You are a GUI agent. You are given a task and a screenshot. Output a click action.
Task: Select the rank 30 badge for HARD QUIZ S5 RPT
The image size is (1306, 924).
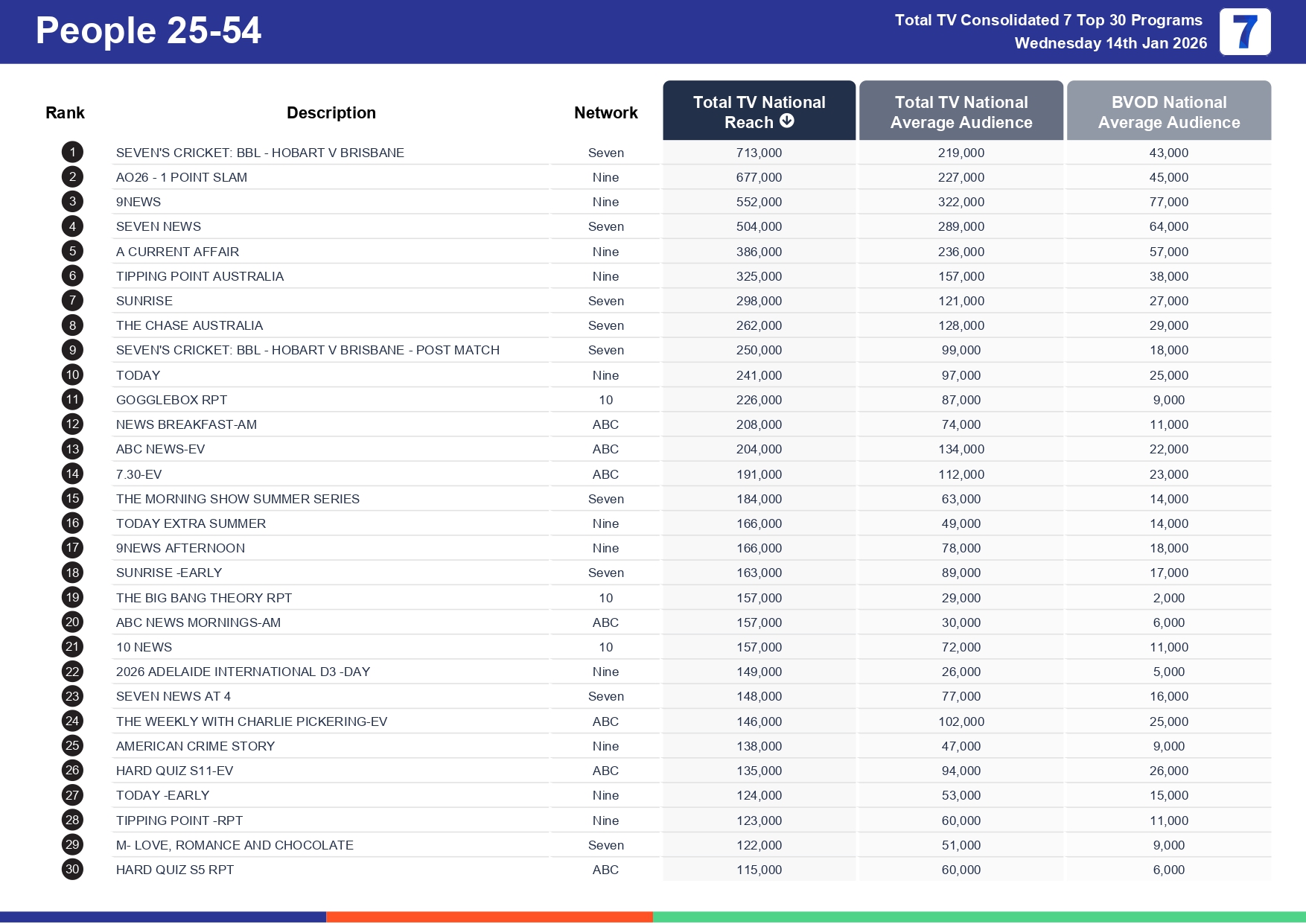[71, 869]
